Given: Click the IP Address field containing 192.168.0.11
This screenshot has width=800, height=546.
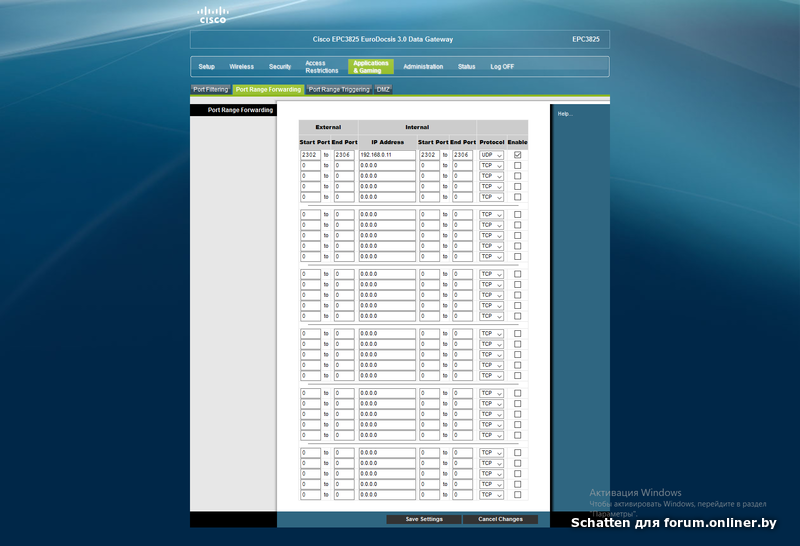Looking at the screenshot, I should (386, 155).
